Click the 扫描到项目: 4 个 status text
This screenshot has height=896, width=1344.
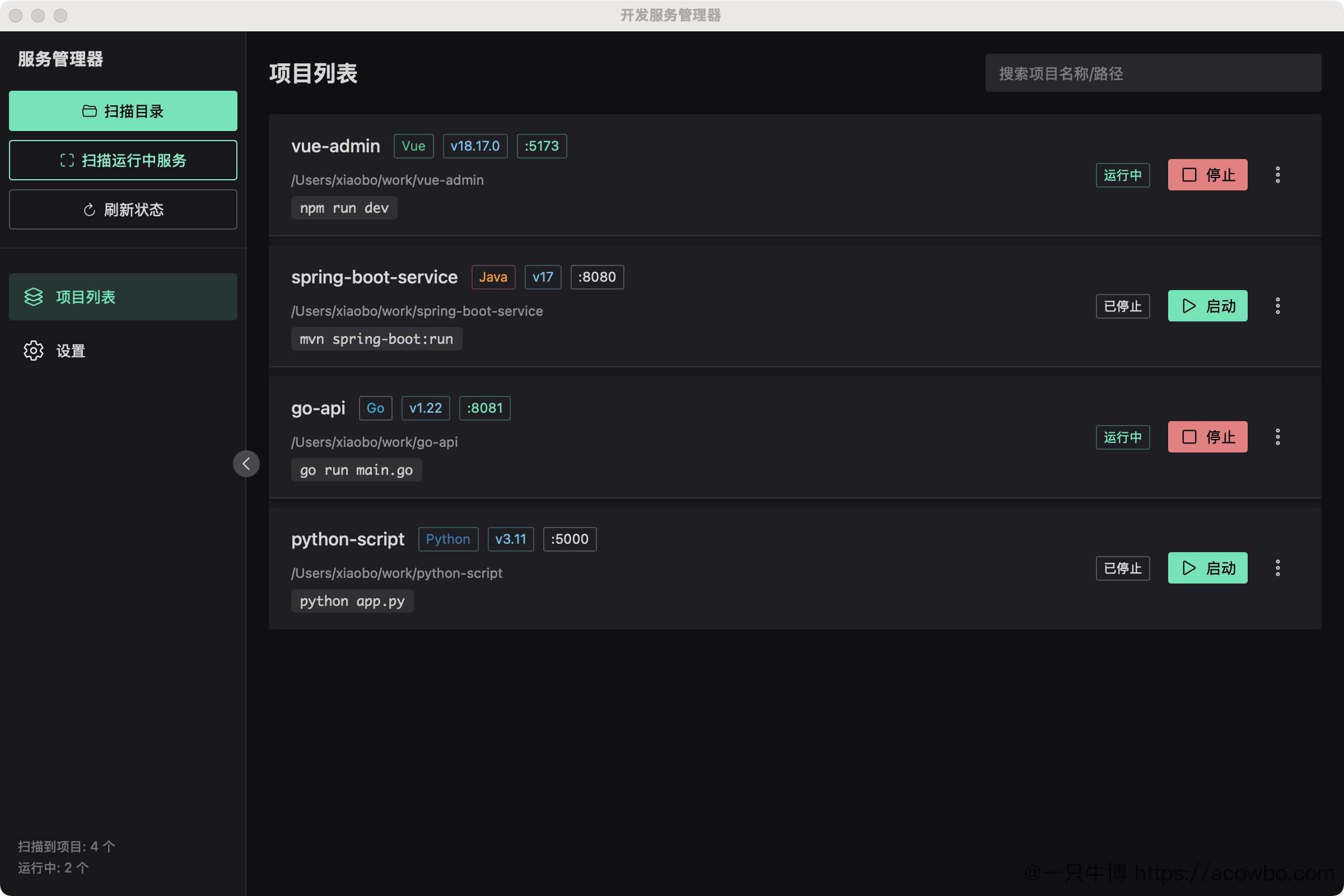point(66,846)
